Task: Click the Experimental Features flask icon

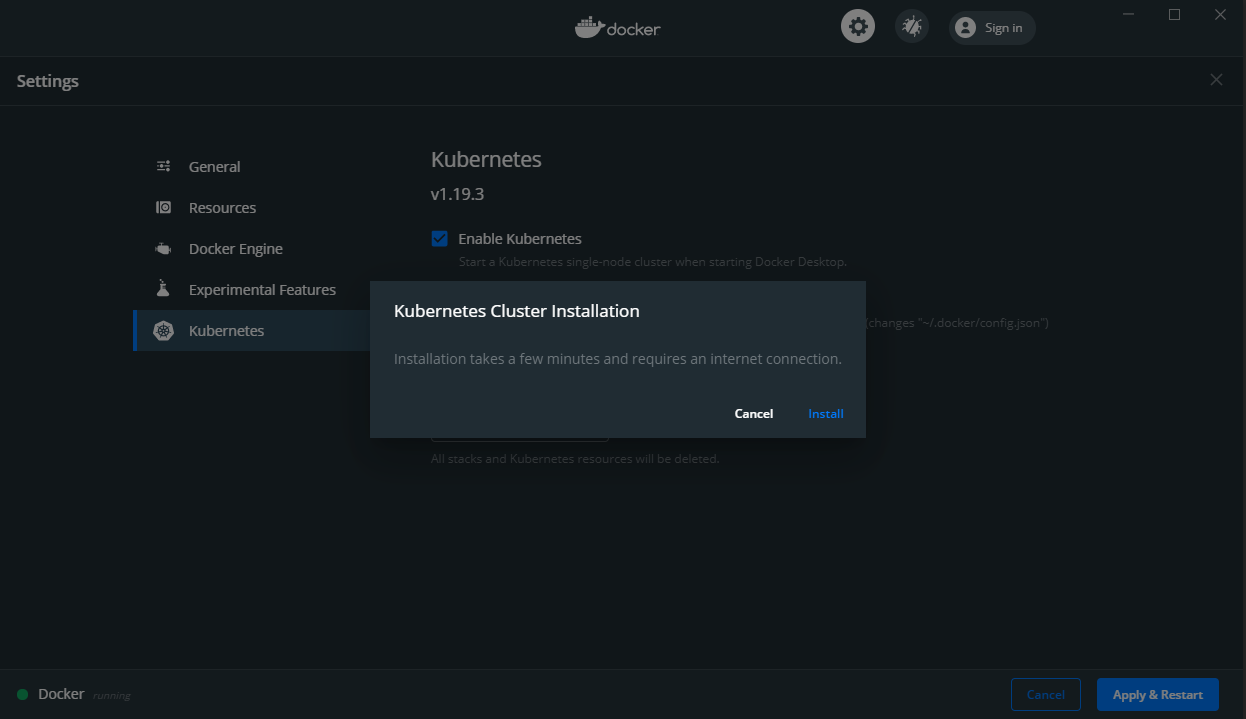Action: click(163, 289)
